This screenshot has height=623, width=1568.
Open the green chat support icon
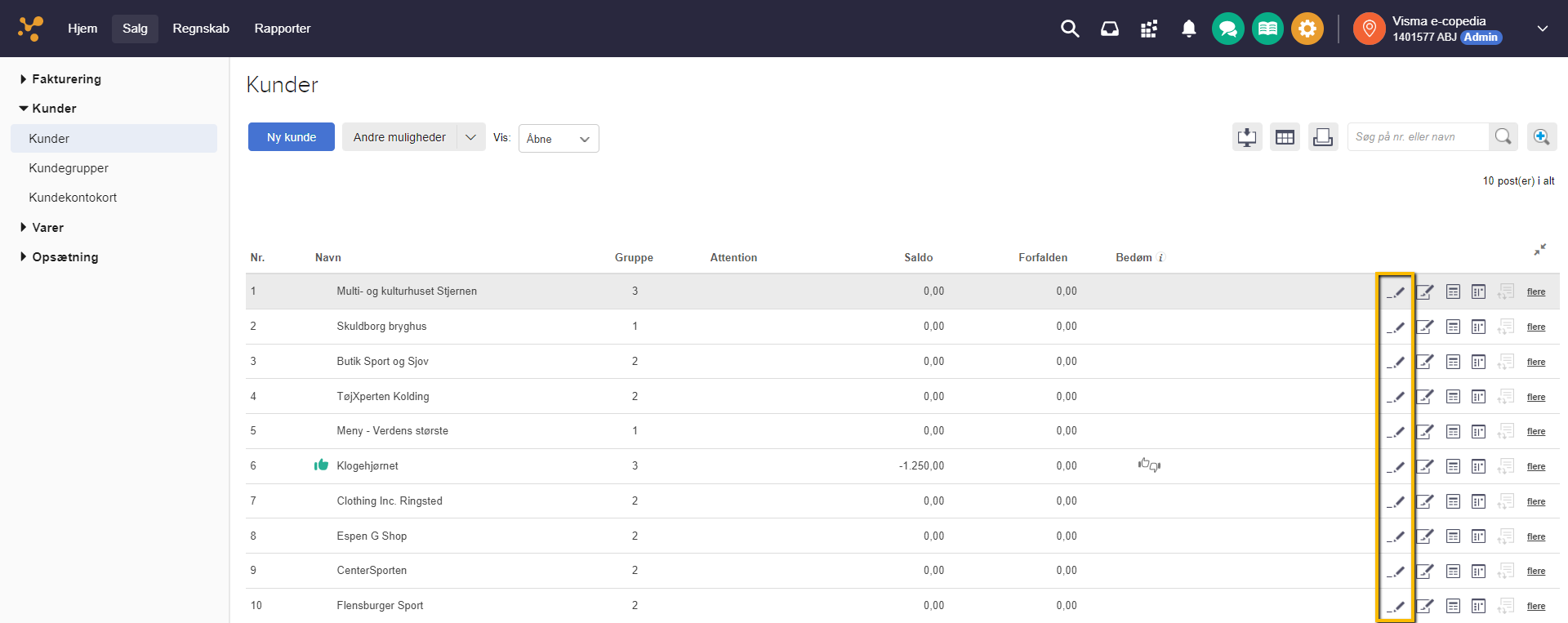click(1227, 29)
